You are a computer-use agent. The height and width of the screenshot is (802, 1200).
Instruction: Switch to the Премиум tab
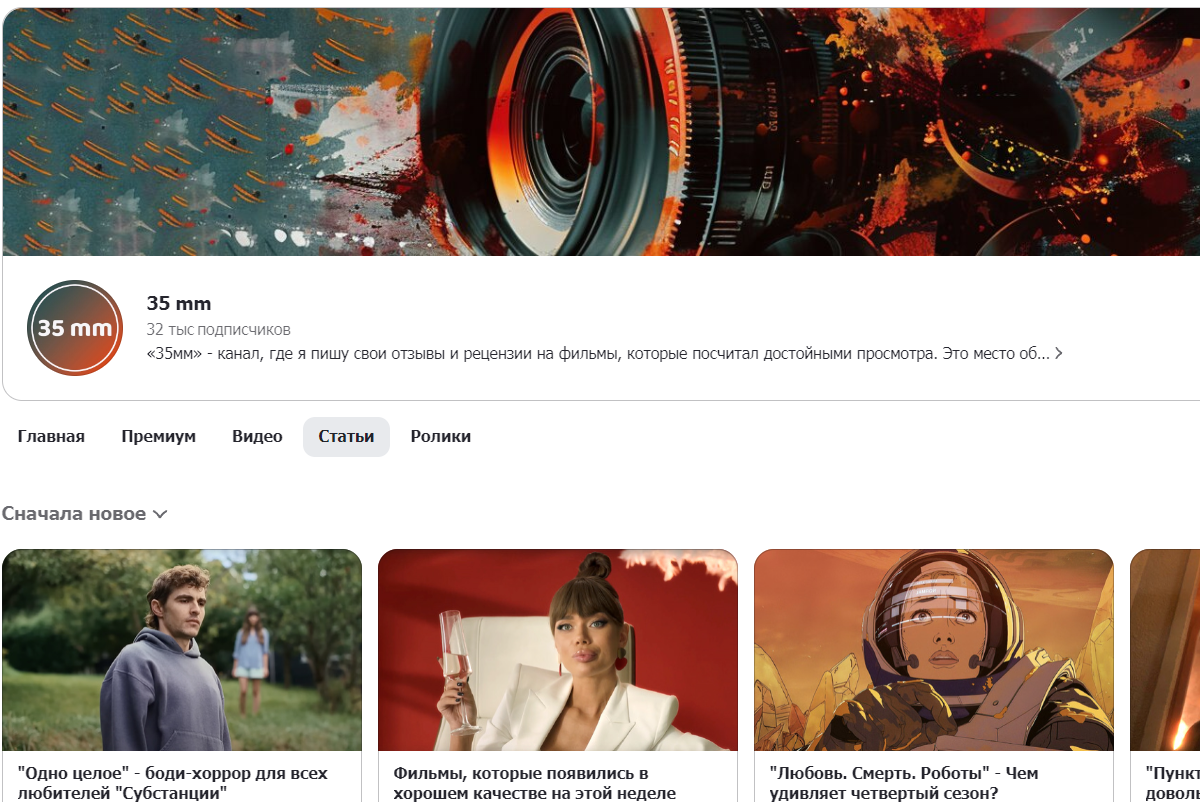pyautogui.click(x=158, y=437)
